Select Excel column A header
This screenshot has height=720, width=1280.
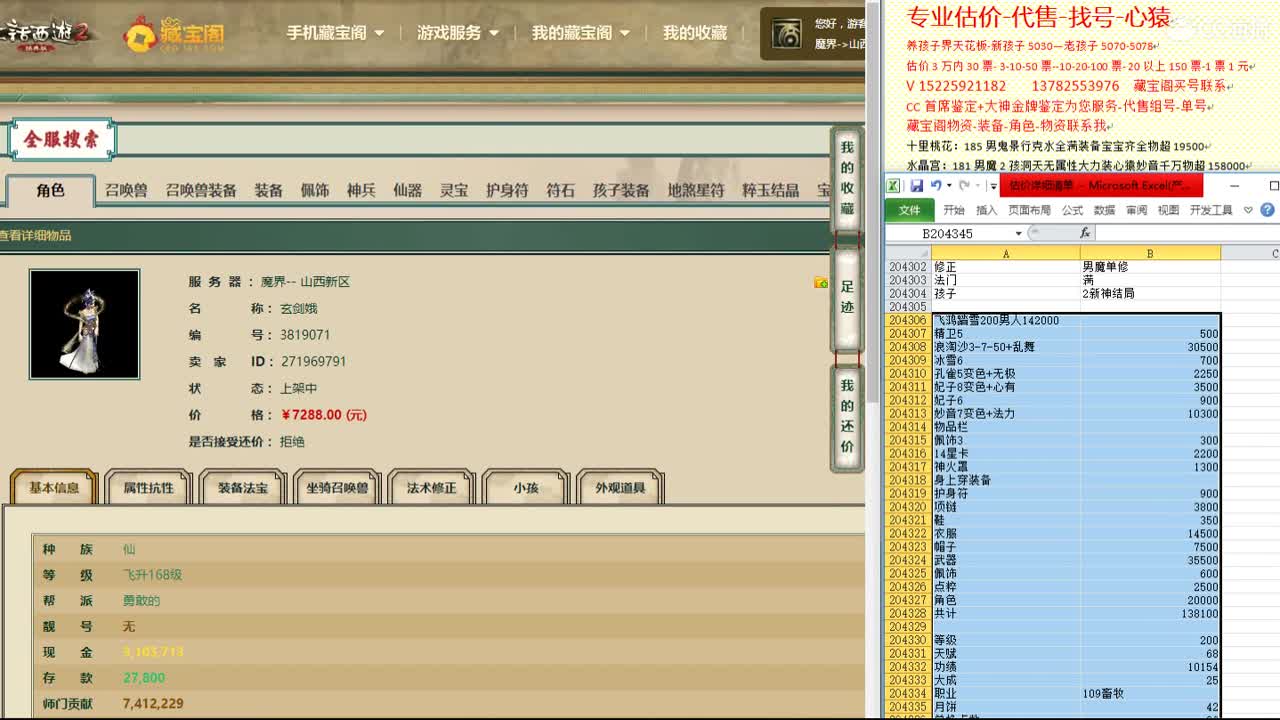point(1006,254)
